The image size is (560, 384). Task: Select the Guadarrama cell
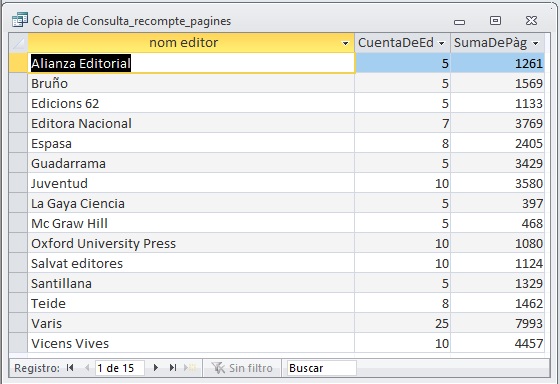[x=191, y=163]
